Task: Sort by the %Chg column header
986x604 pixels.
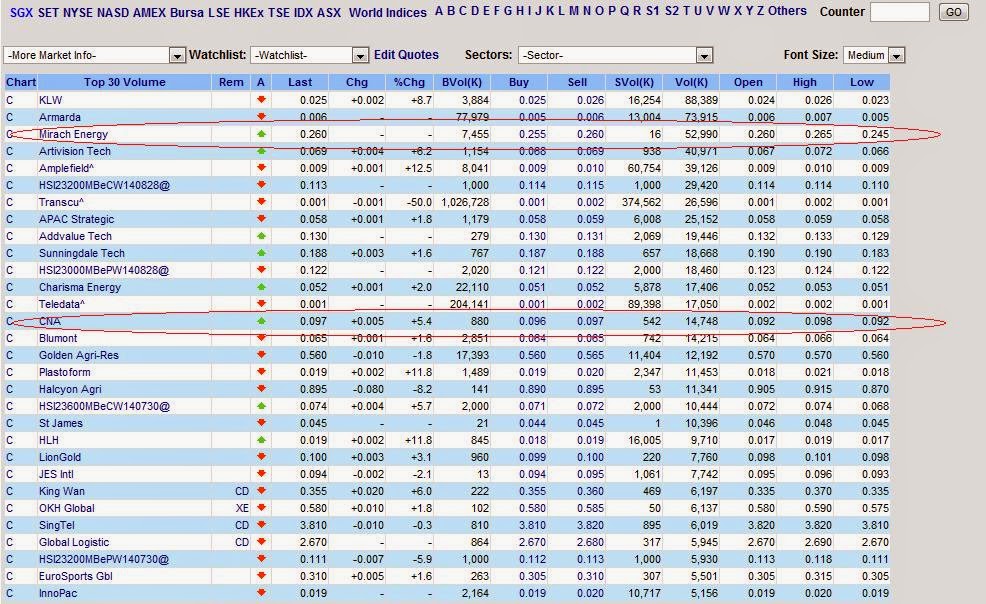Action: click(409, 82)
